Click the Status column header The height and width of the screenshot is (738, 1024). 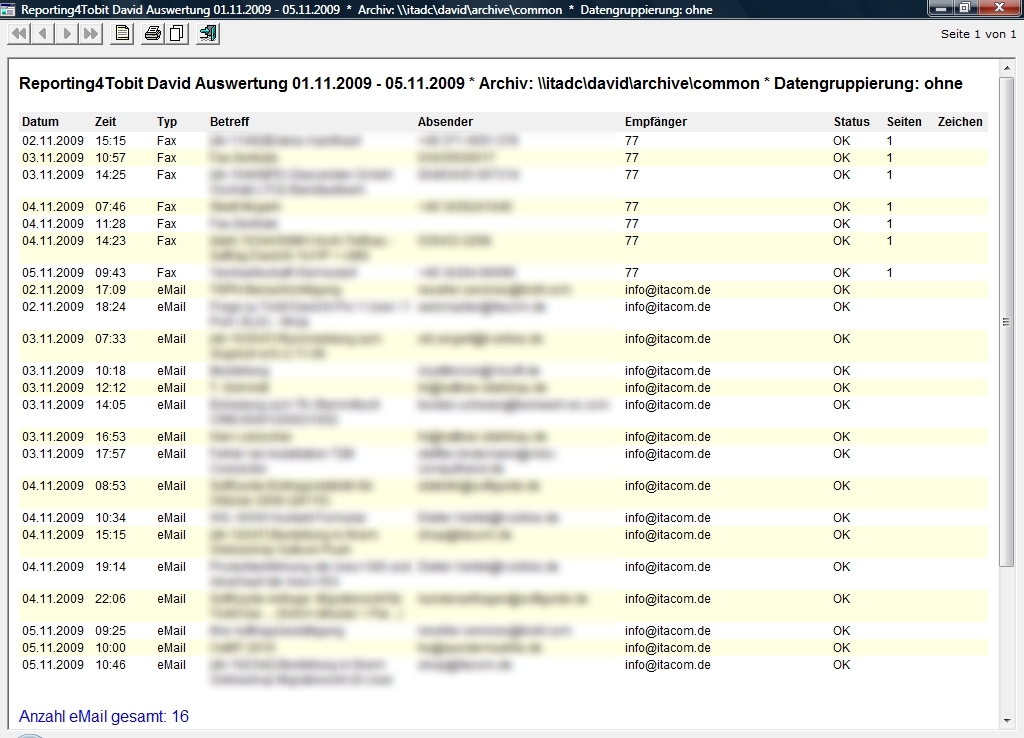852,121
